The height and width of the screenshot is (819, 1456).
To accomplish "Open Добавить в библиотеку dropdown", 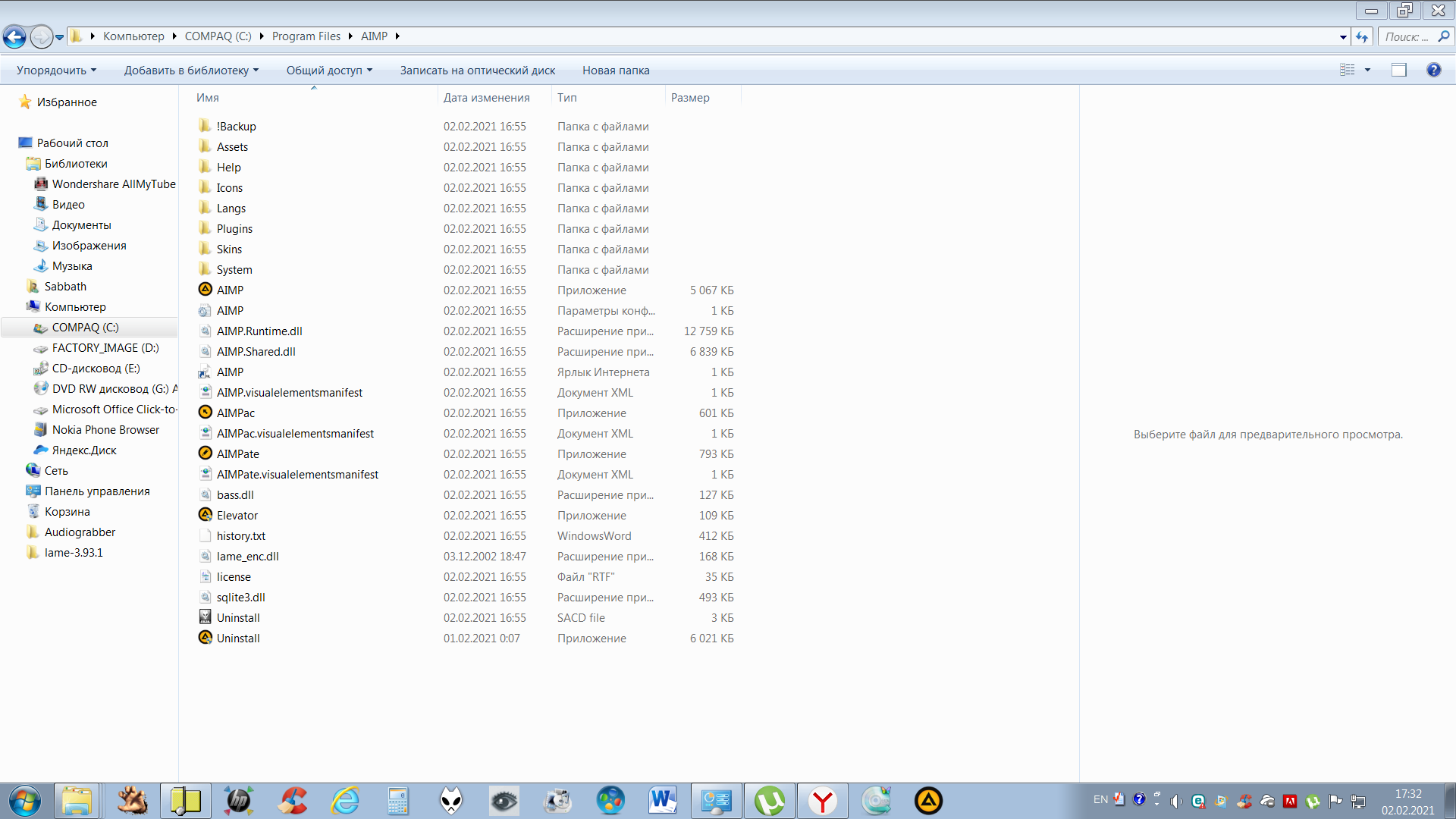I will coord(191,70).
